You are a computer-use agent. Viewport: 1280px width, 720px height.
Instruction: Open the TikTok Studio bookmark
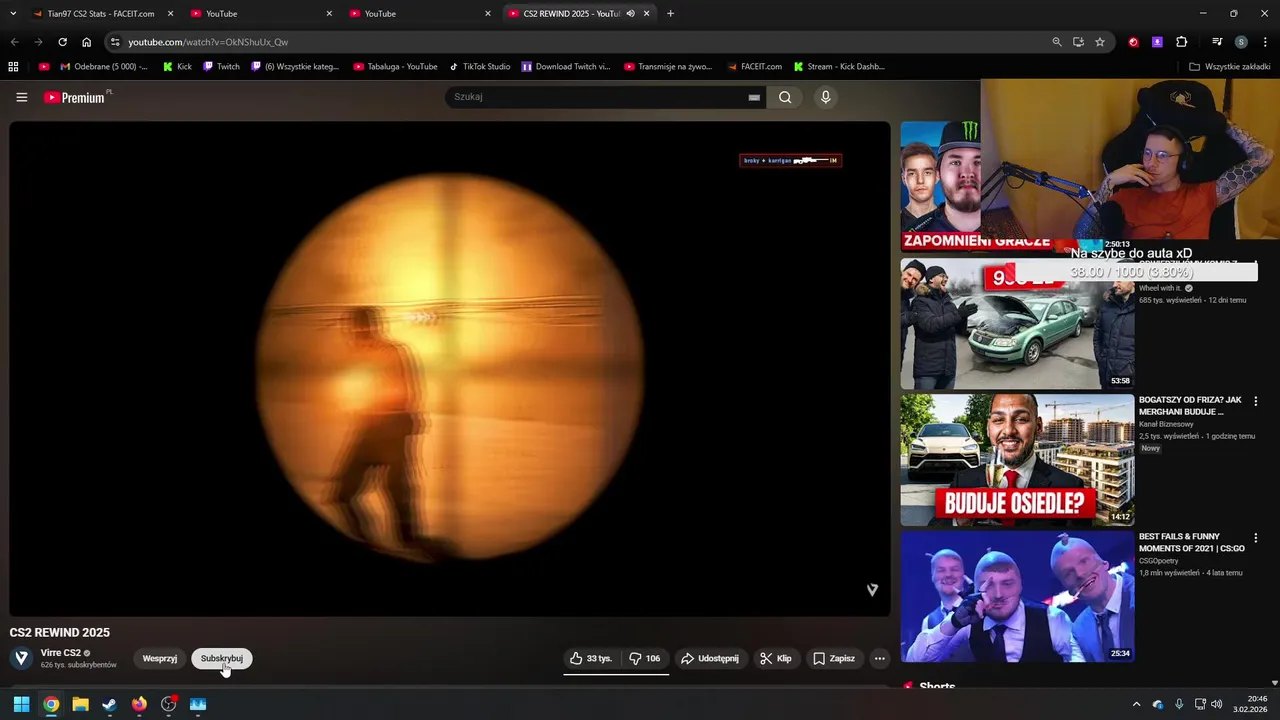(x=479, y=66)
